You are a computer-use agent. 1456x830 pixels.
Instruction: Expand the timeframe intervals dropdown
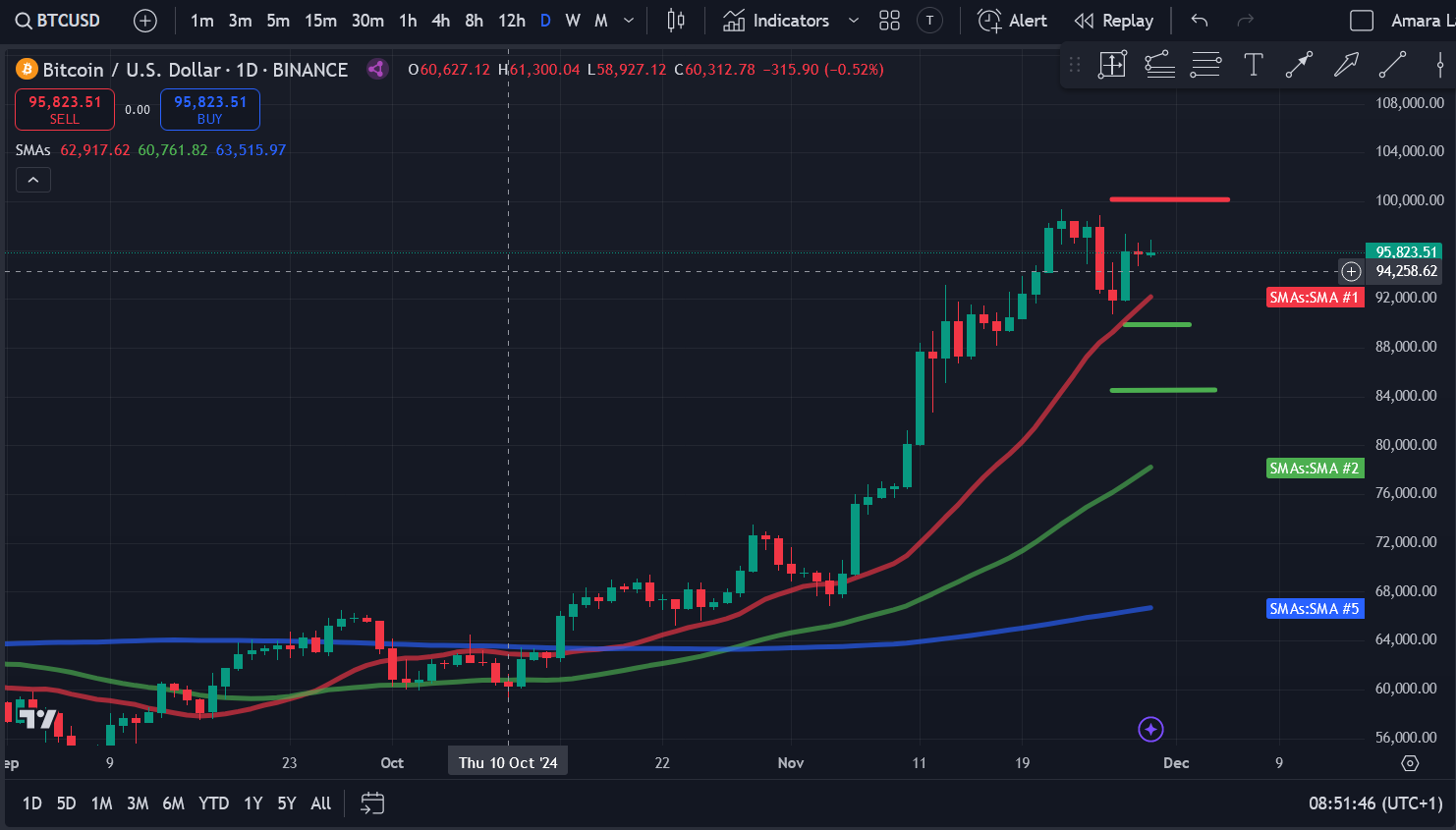coord(629,21)
